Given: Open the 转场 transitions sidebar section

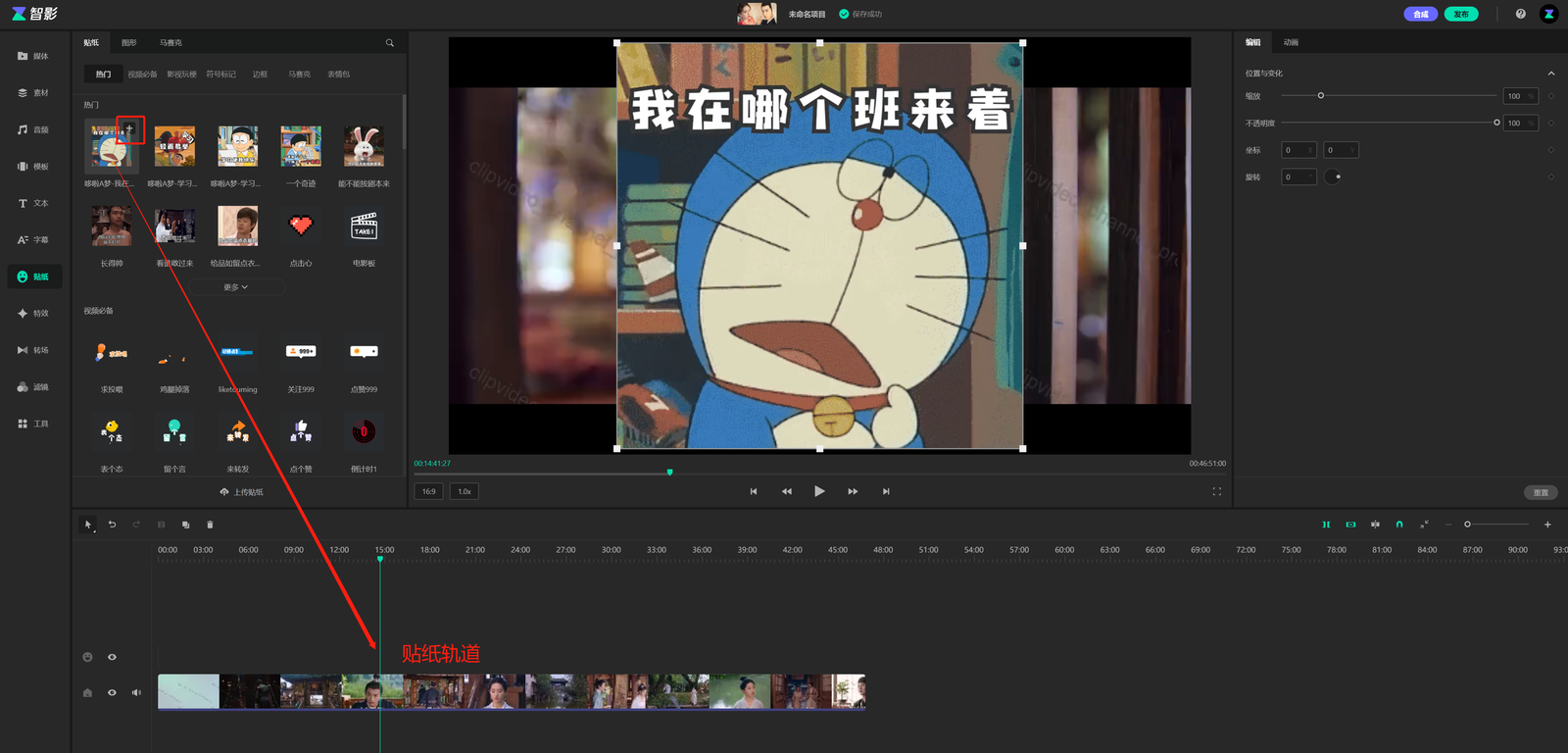Looking at the screenshot, I should tap(33, 350).
